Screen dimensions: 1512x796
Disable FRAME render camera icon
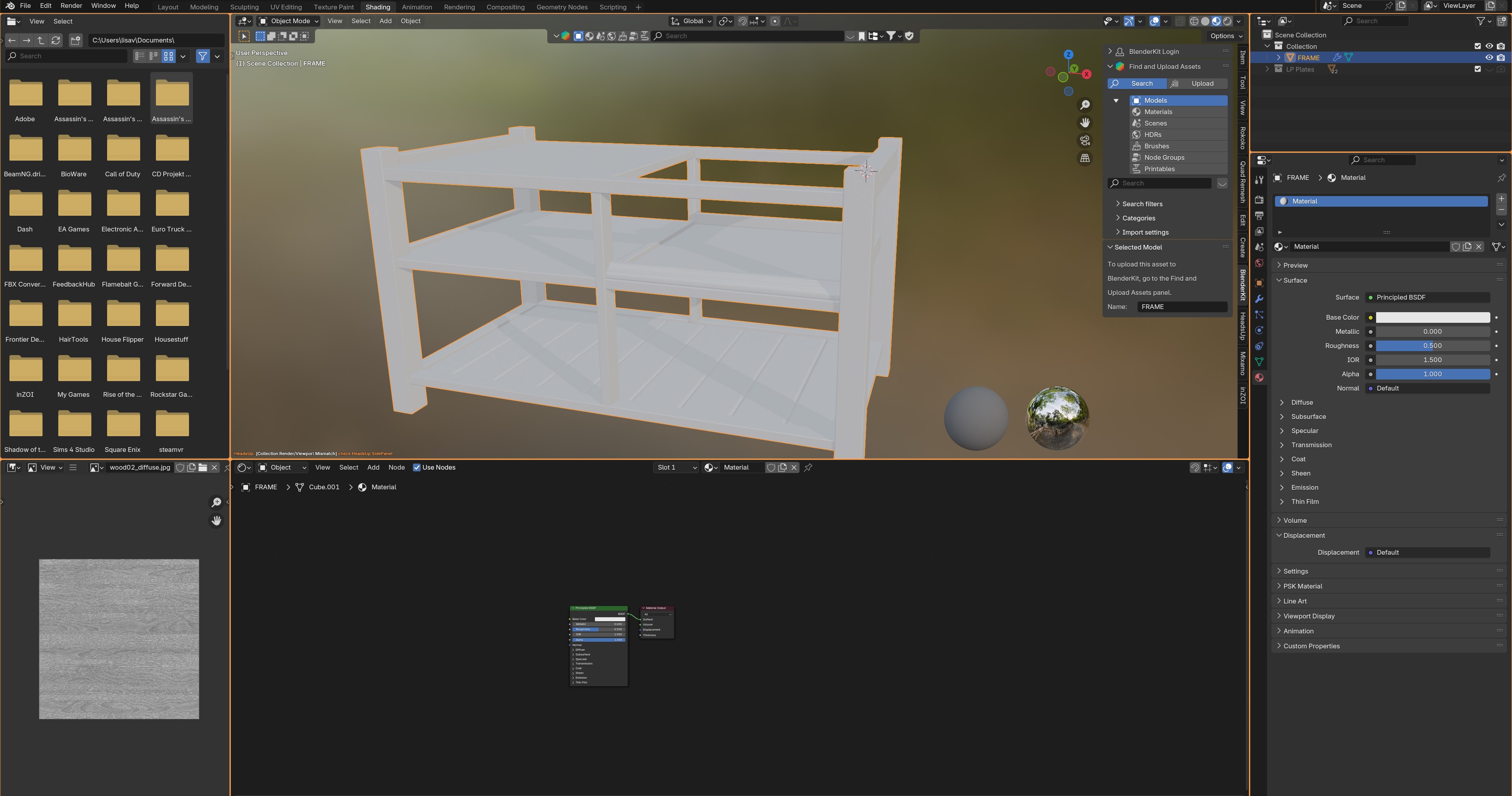[x=1501, y=57]
